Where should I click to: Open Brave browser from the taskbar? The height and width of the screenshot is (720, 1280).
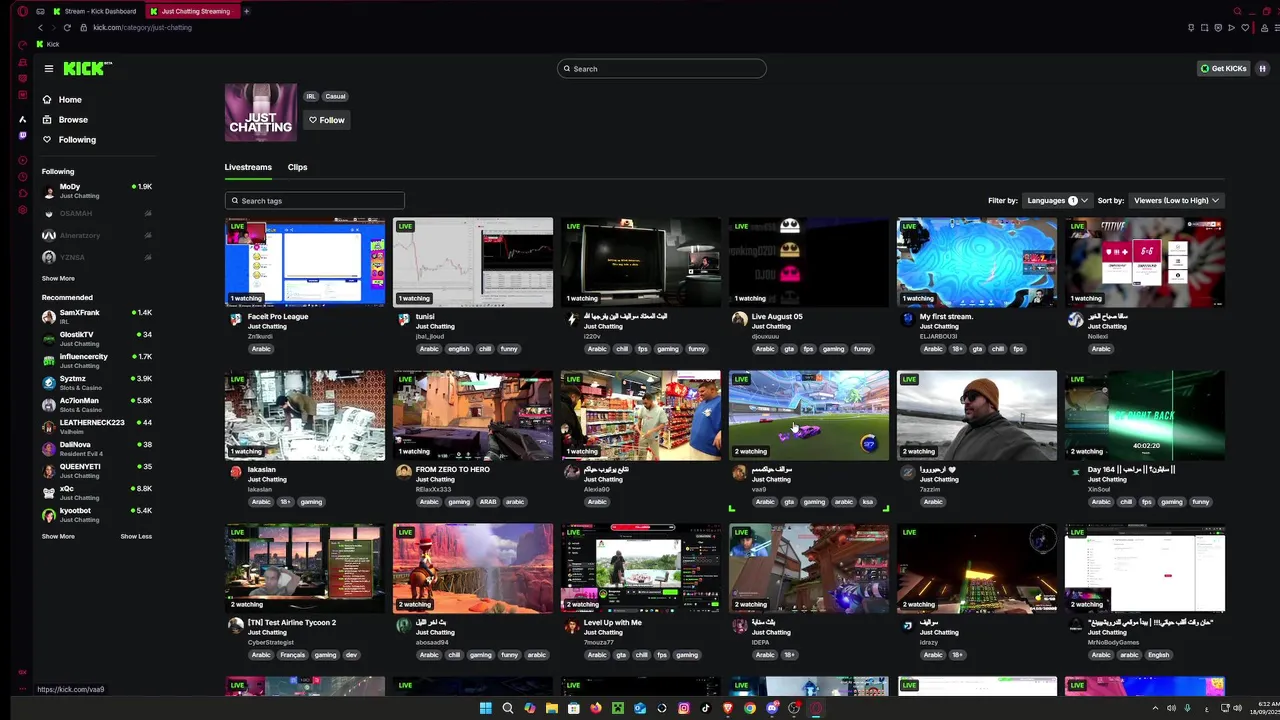tap(728, 708)
